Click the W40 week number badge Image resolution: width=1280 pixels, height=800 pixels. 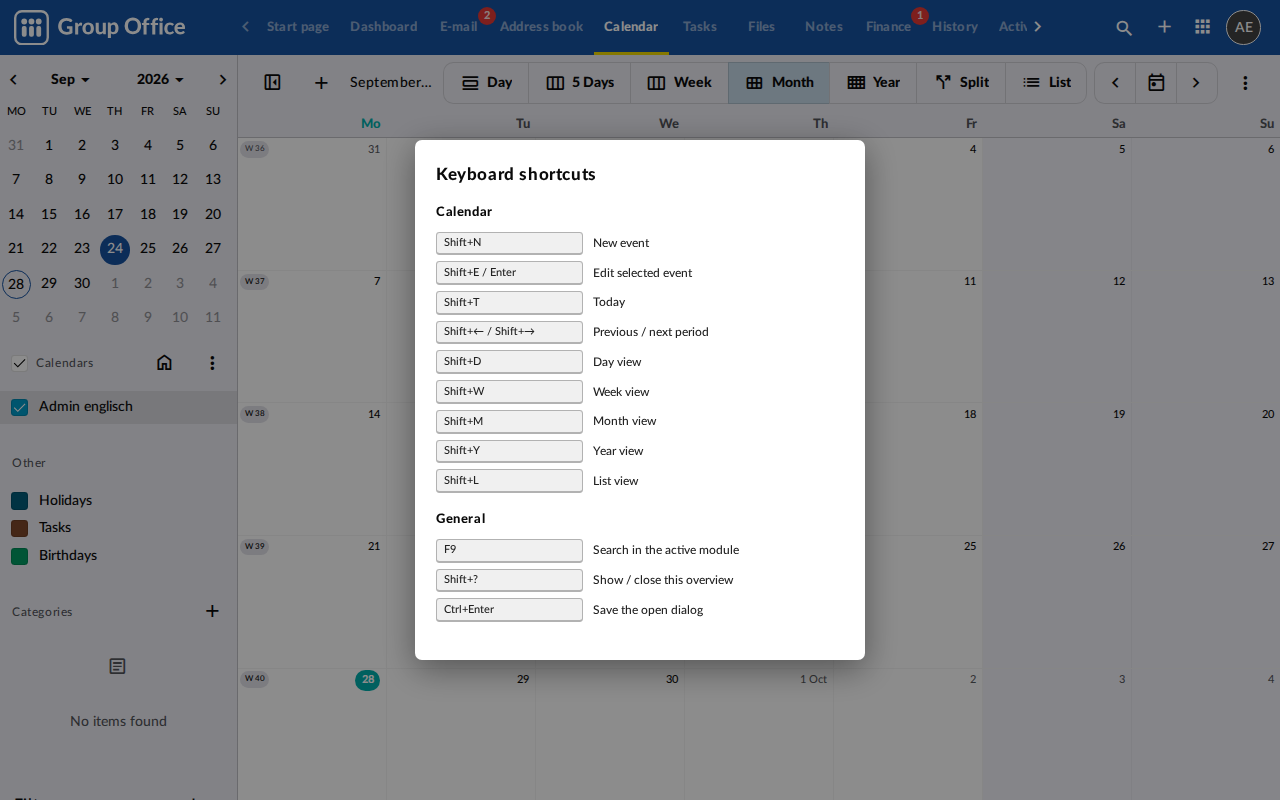click(254, 679)
